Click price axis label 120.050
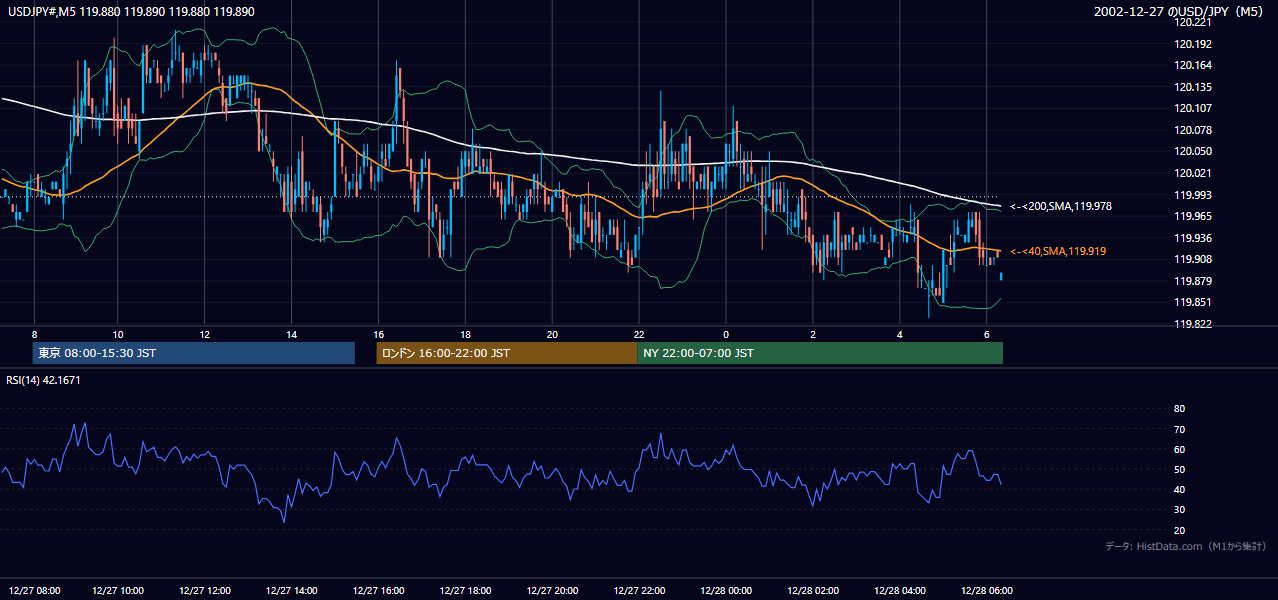The width and height of the screenshot is (1278, 600). click(x=1192, y=151)
